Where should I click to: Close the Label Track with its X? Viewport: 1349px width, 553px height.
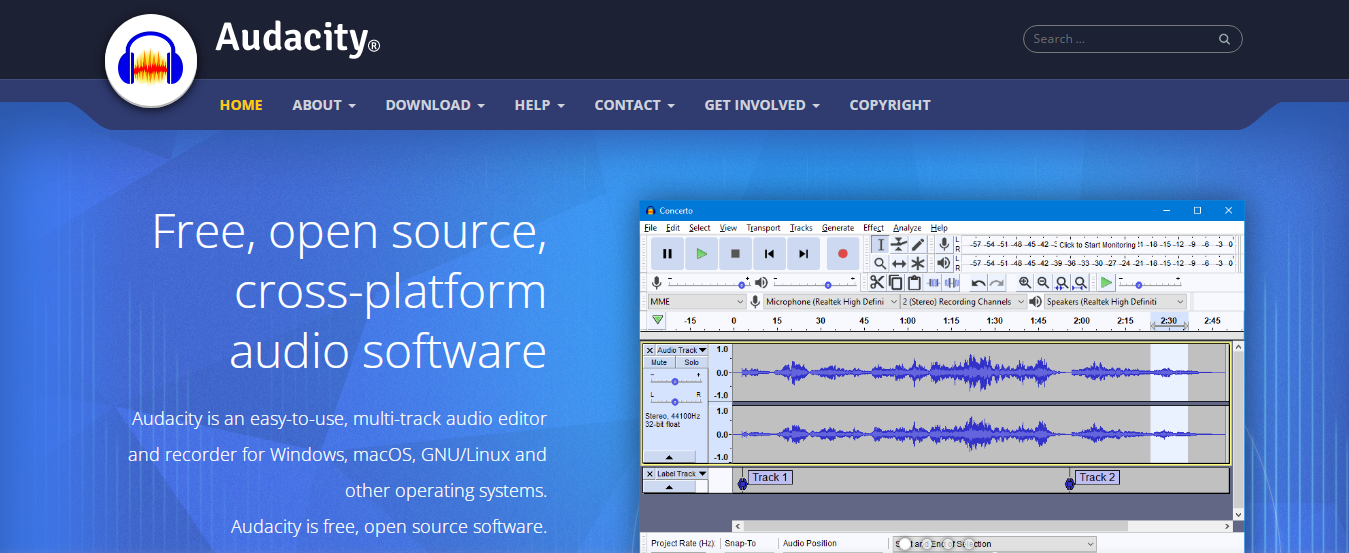click(x=650, y=474)
